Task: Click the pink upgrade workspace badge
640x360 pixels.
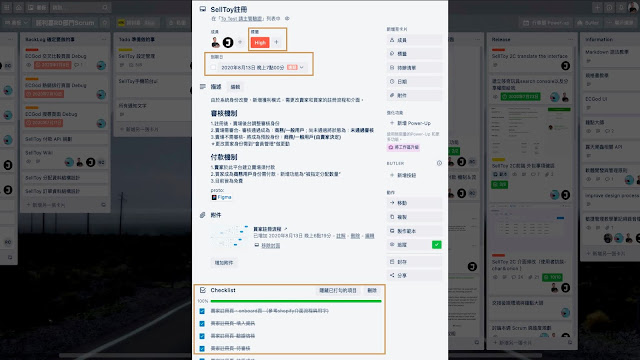Action: point(403,147)
